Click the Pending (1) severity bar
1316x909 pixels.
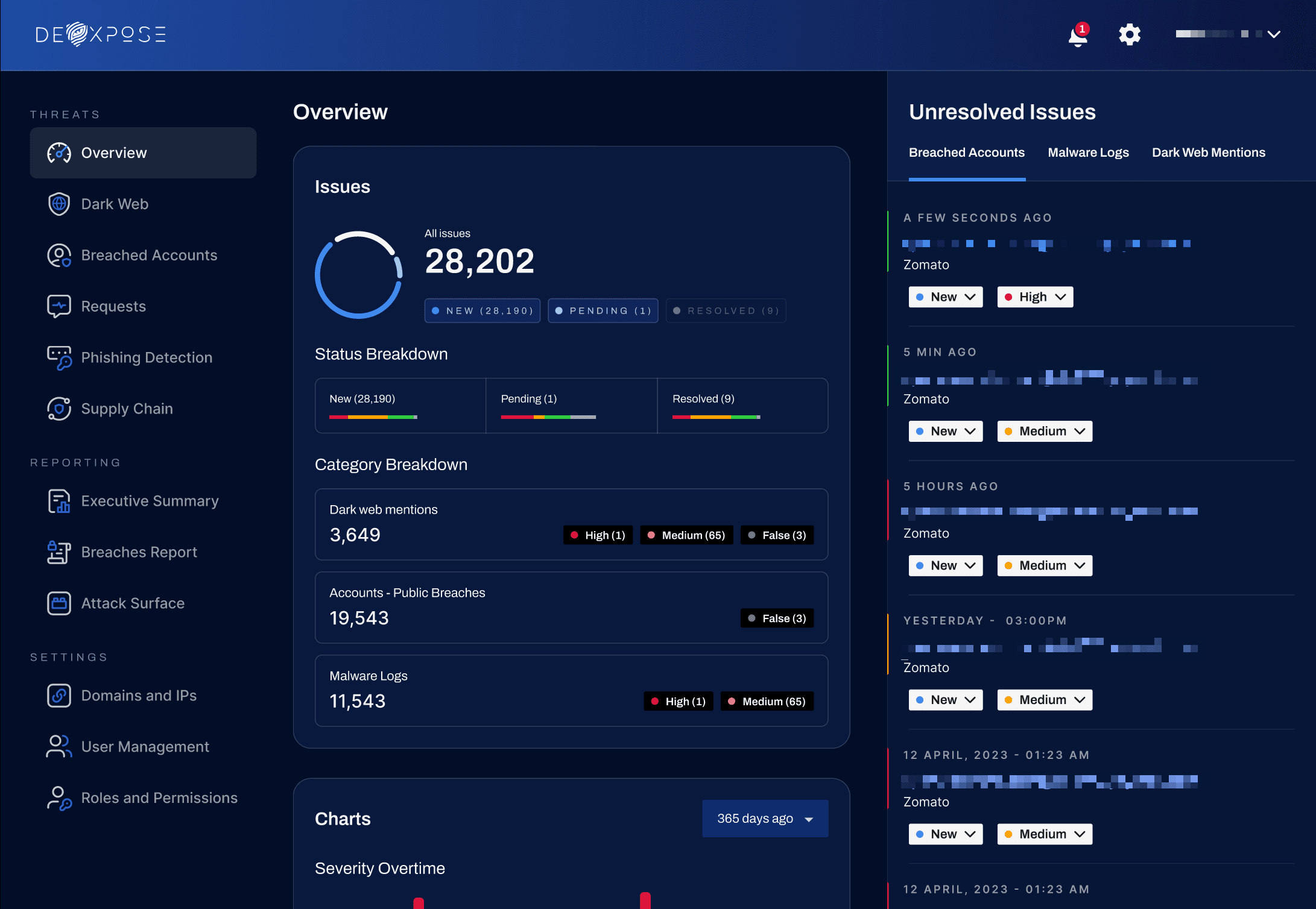548,417
